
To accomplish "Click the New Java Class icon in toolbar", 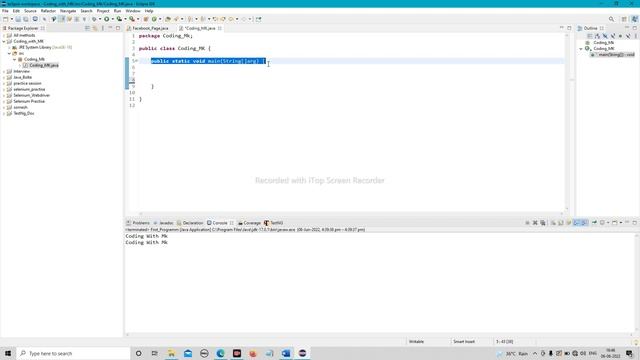I will click(x=154, y=19).
